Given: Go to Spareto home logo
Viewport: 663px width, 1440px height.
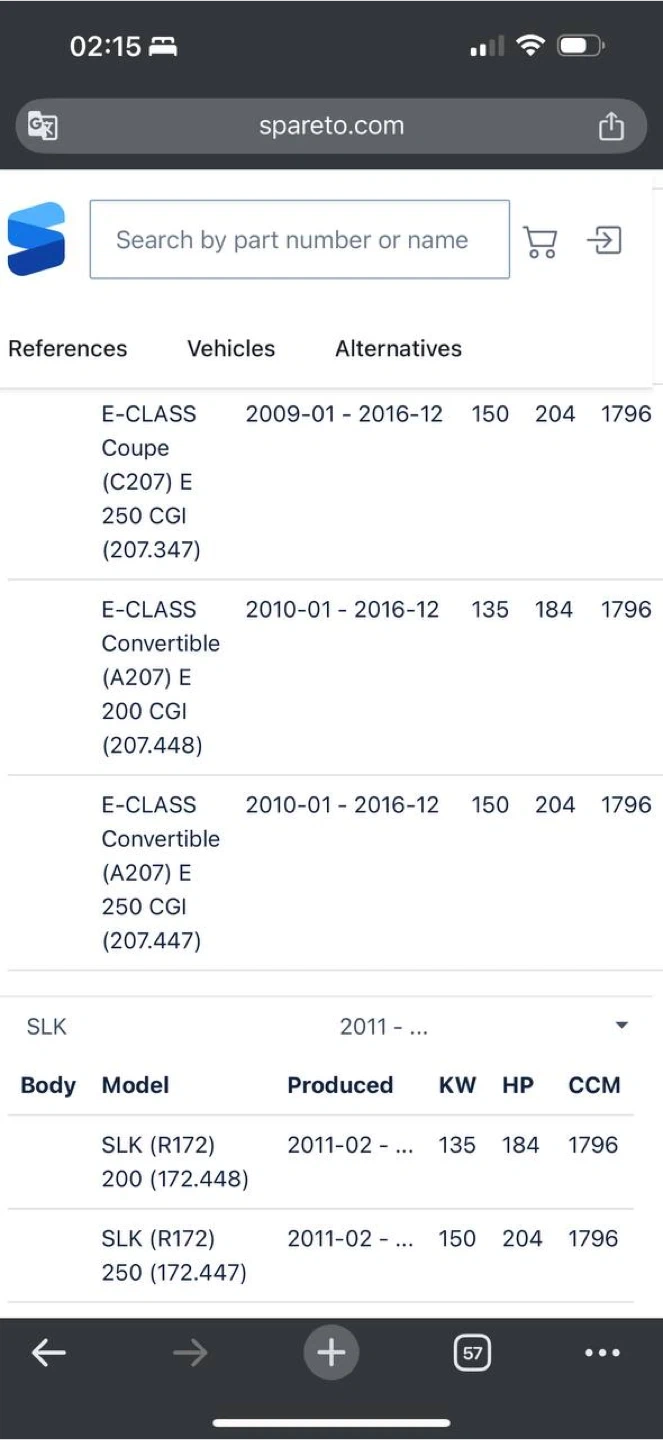Looking at the screenshot, I should [36, 239].
